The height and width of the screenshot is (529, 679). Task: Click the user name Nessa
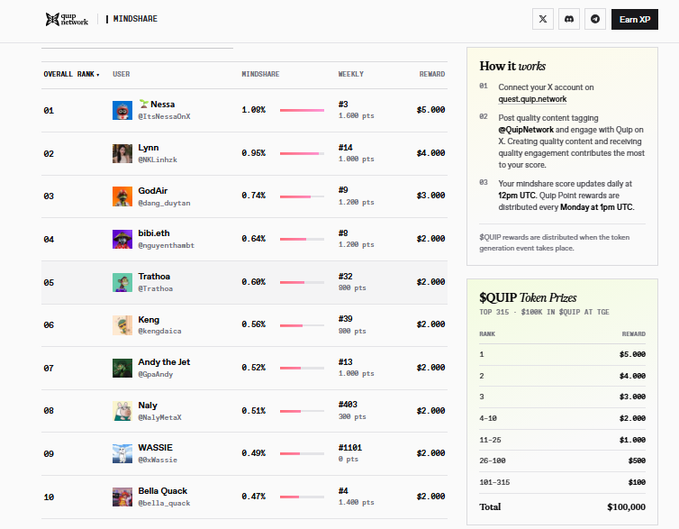coord(162,104)
